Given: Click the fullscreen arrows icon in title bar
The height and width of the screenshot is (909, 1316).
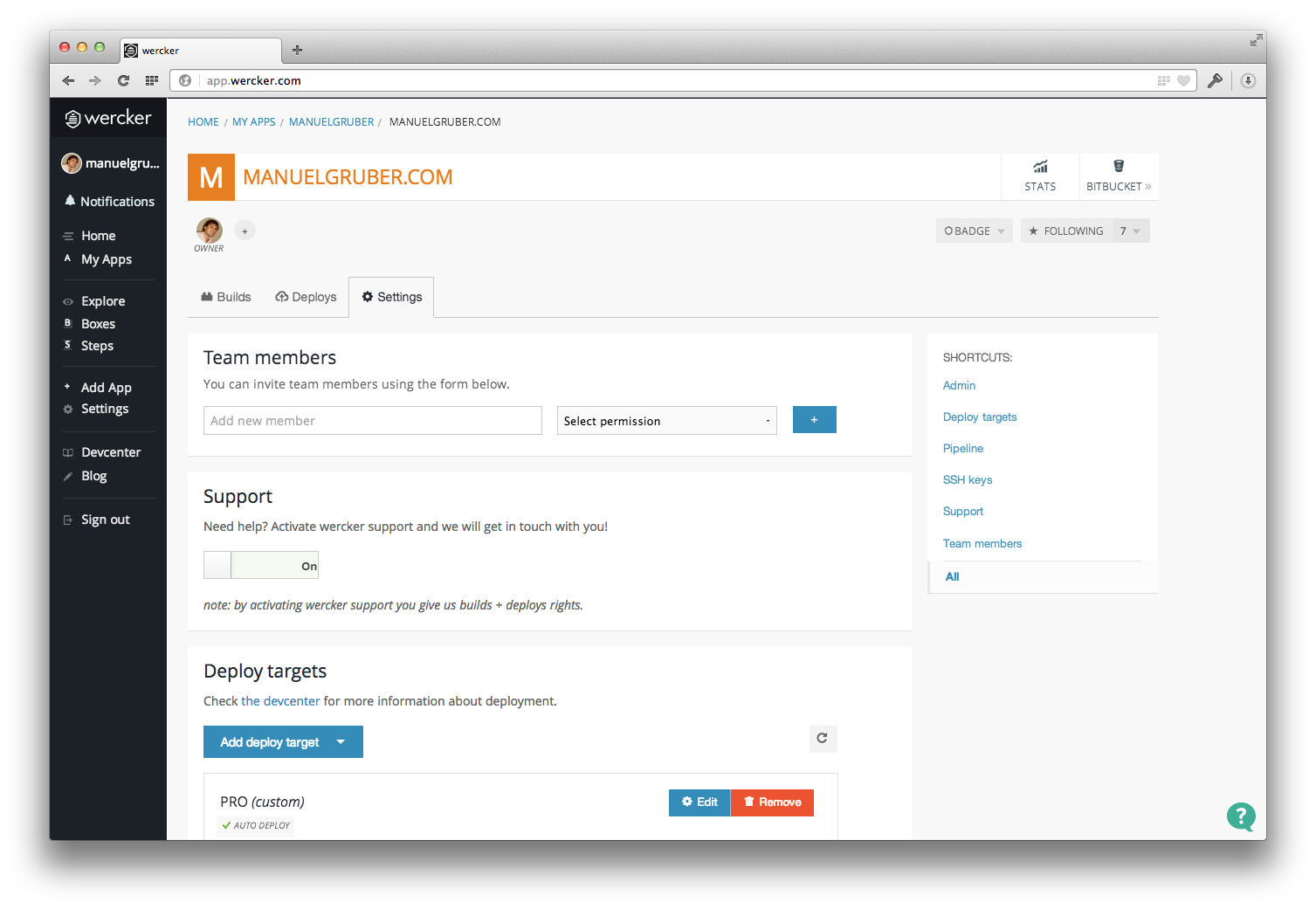Looking at the screenshot, I should click(1256, 40).
